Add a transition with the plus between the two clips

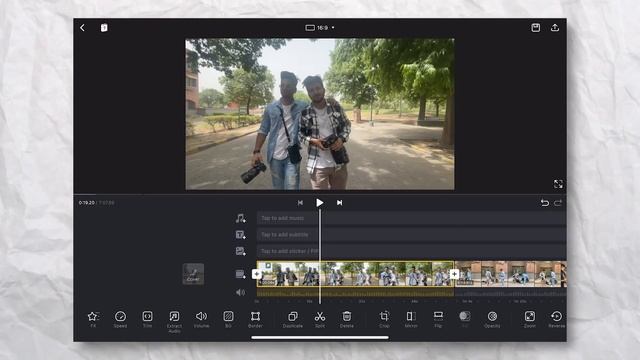pyautogui.click(x=454, y=274)
